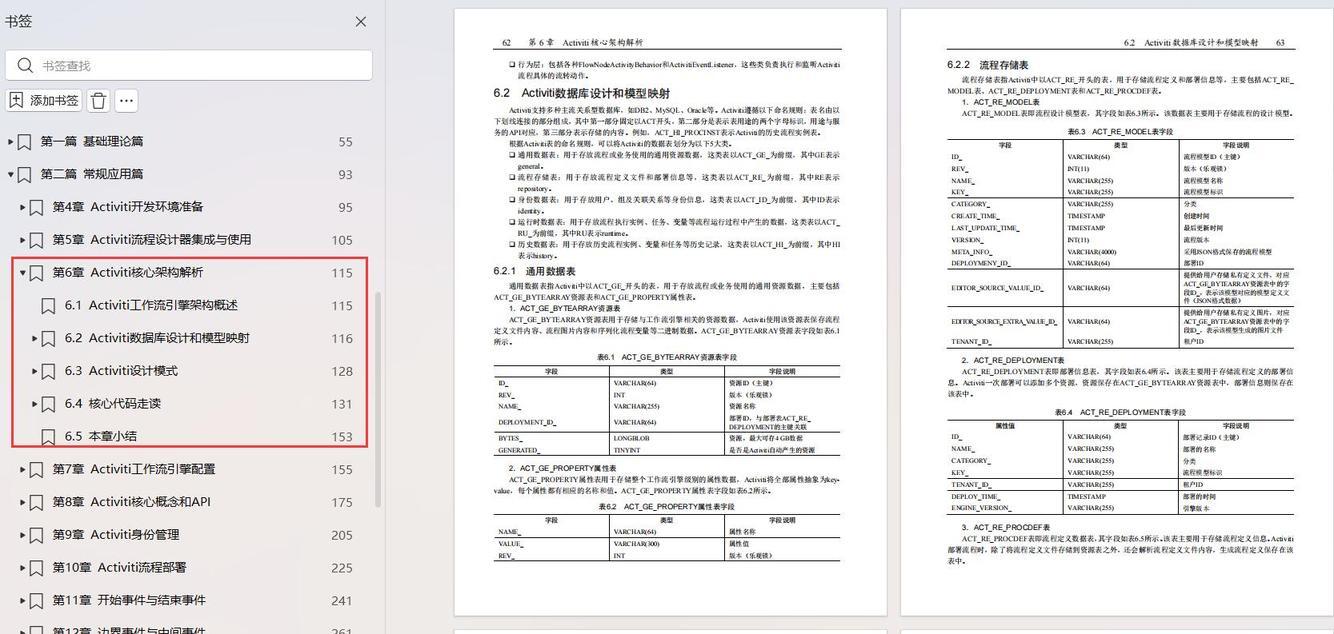This screenshot has width=1334, height=634.
Task: Expand 第5章 Activiti流程设计器集成与使用 arrow
Action: click(x=23, y=240)
